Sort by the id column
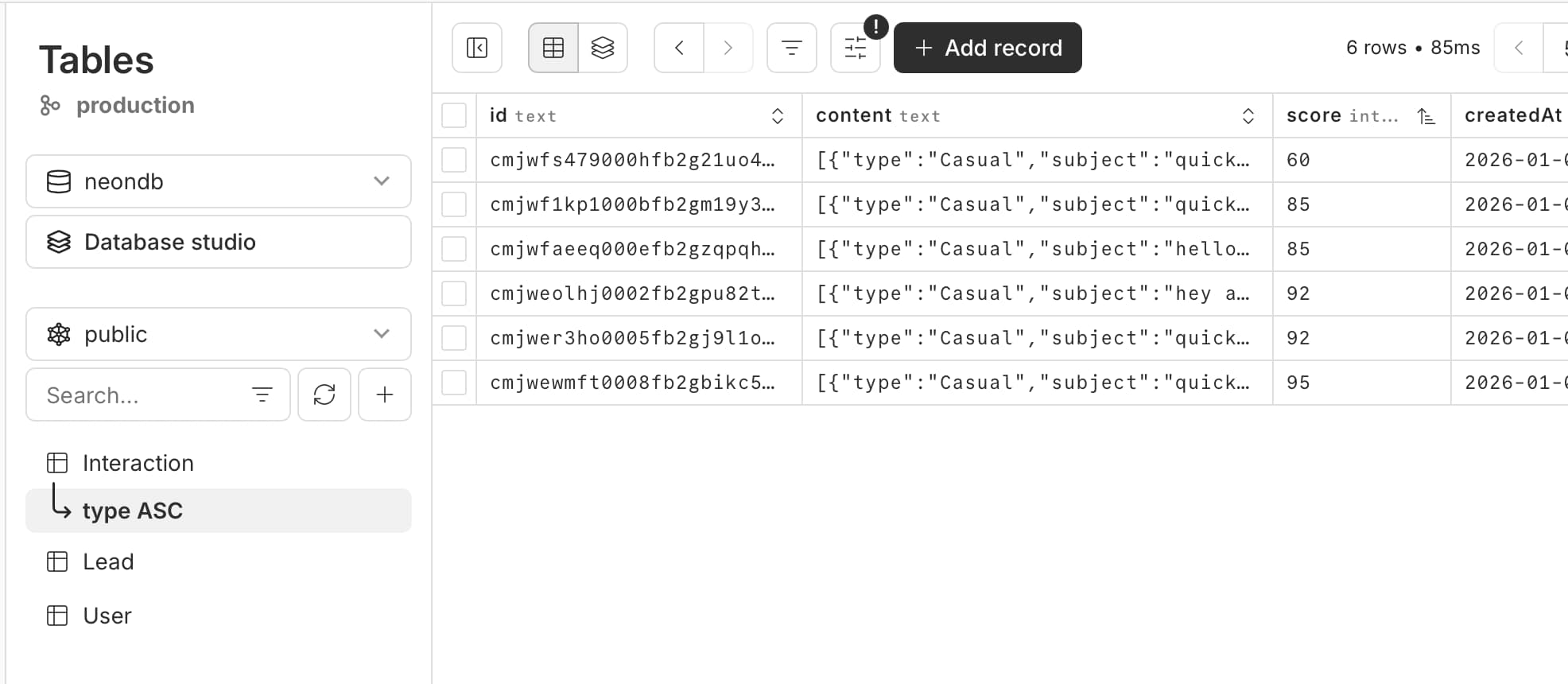This screenshot has width=1568, height=684. (x=778, y=116)
